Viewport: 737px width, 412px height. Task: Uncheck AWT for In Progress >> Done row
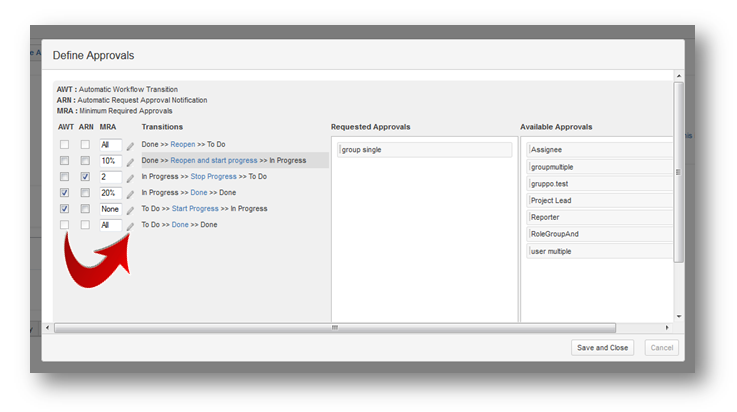(x=65, y=193)
